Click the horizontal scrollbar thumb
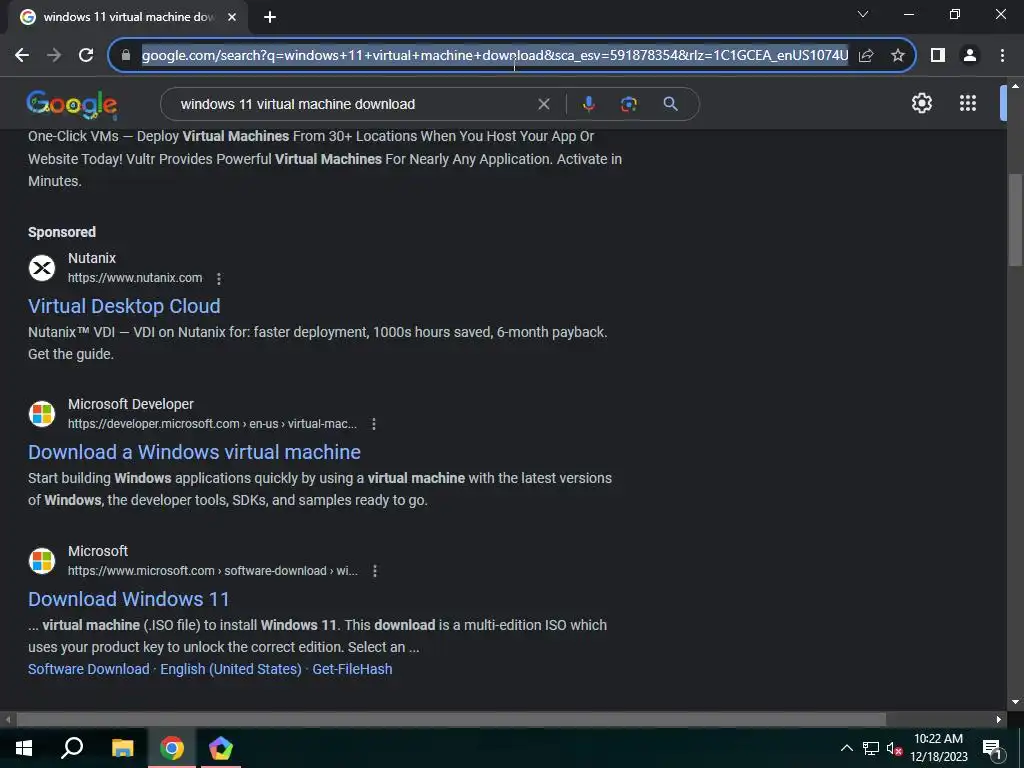 tap(451, 720)
